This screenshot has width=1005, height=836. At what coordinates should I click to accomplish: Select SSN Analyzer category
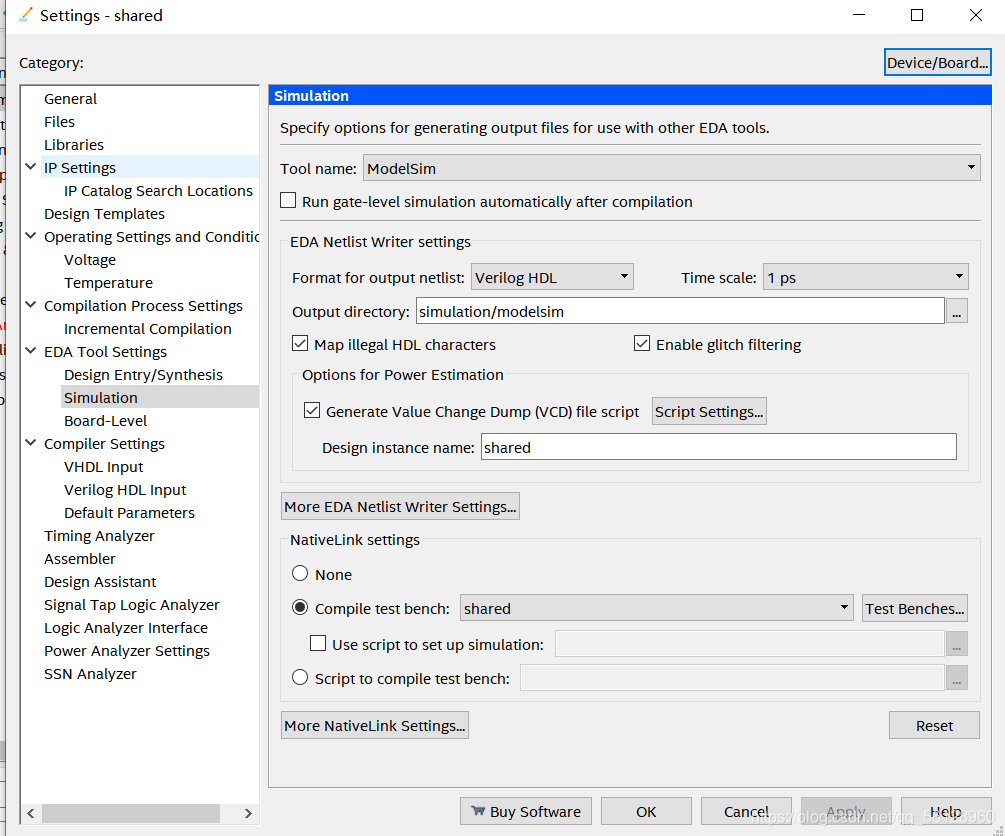pos(90,674)
